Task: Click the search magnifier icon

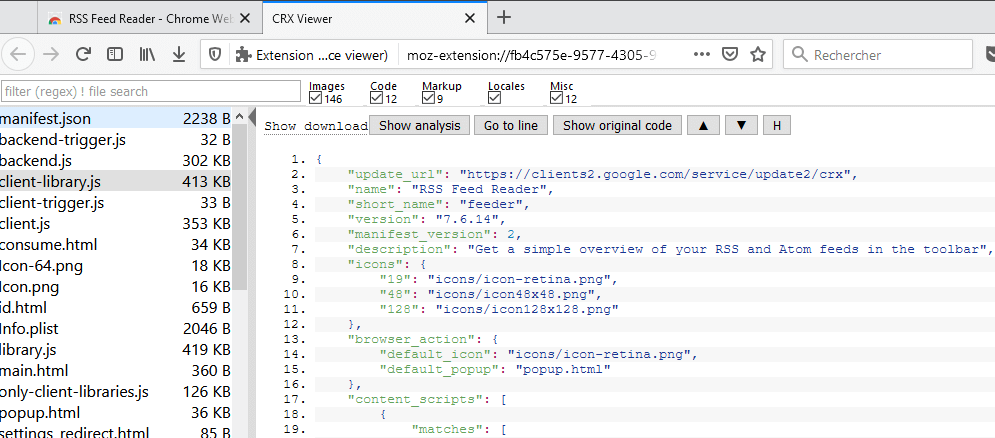Action: [x=800, y=55]
